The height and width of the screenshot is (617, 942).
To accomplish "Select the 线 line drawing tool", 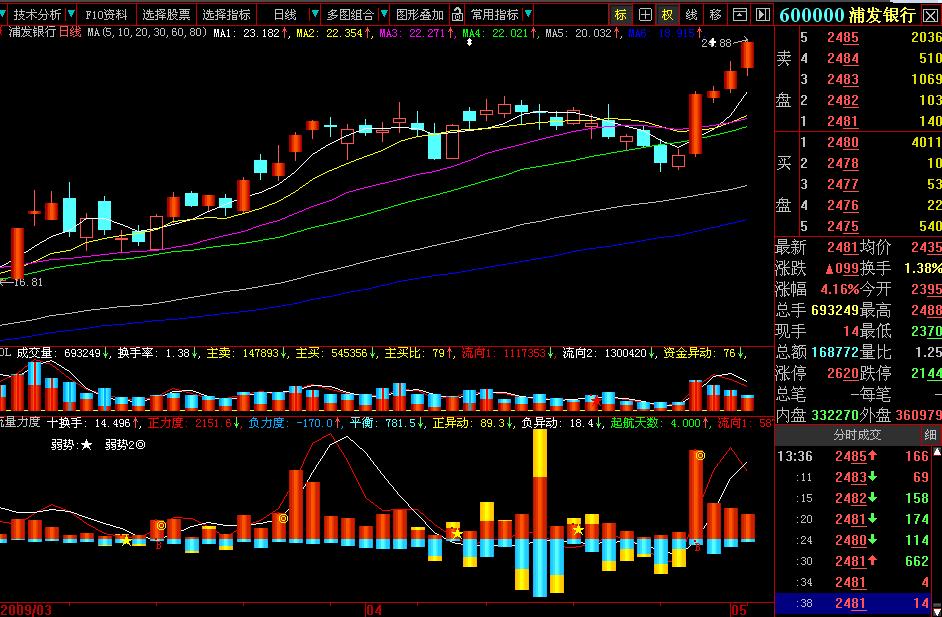I will (691, 14).
